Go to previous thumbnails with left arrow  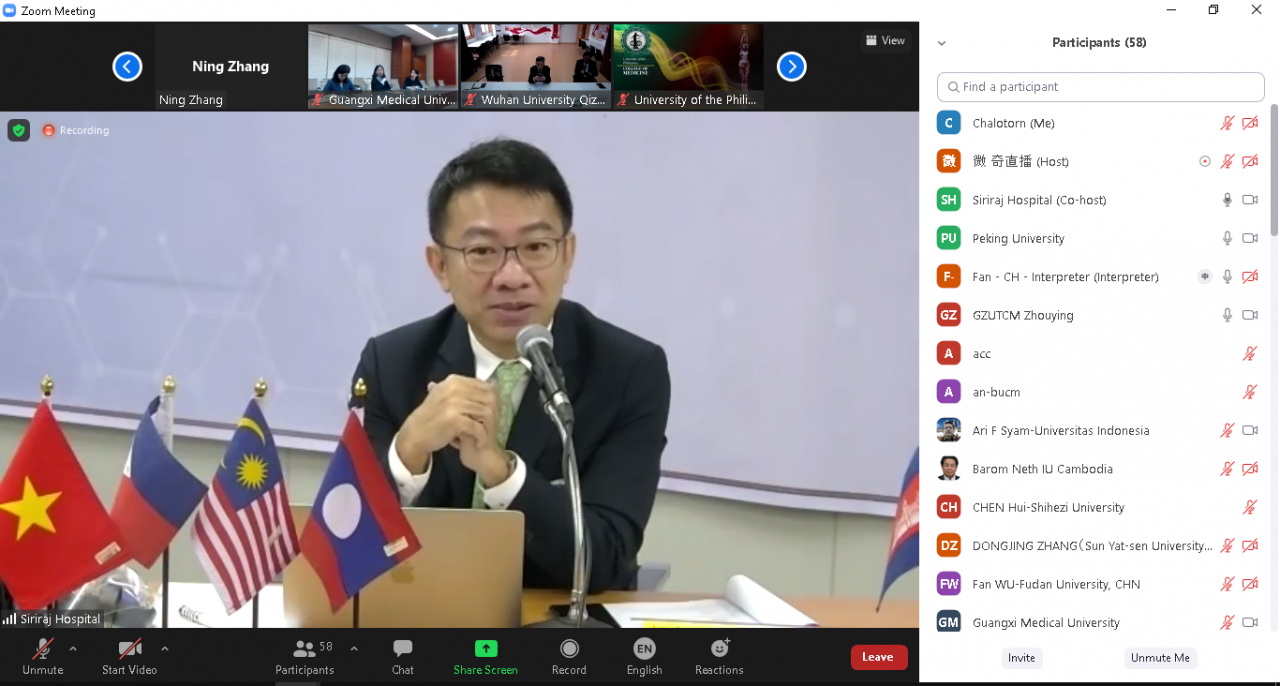tap(127, 67)
